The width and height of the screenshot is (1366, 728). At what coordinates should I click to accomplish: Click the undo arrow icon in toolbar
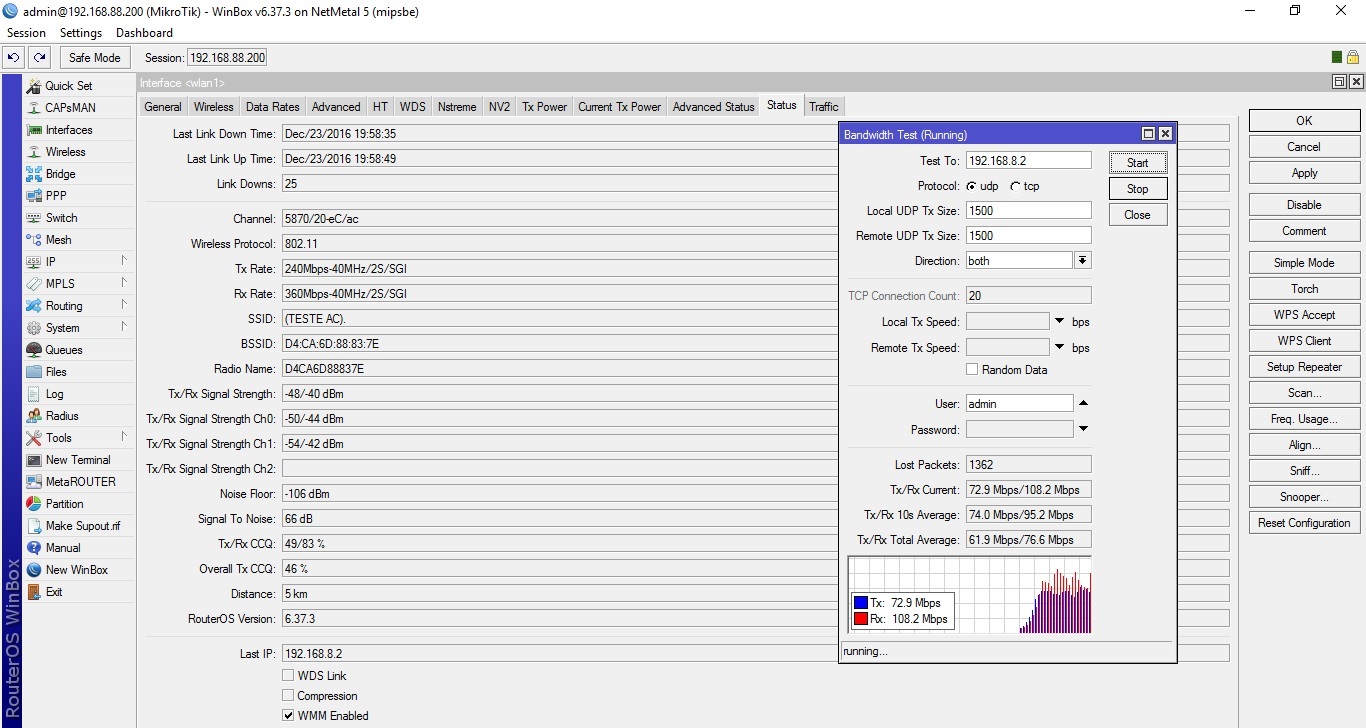click(14, 58)
